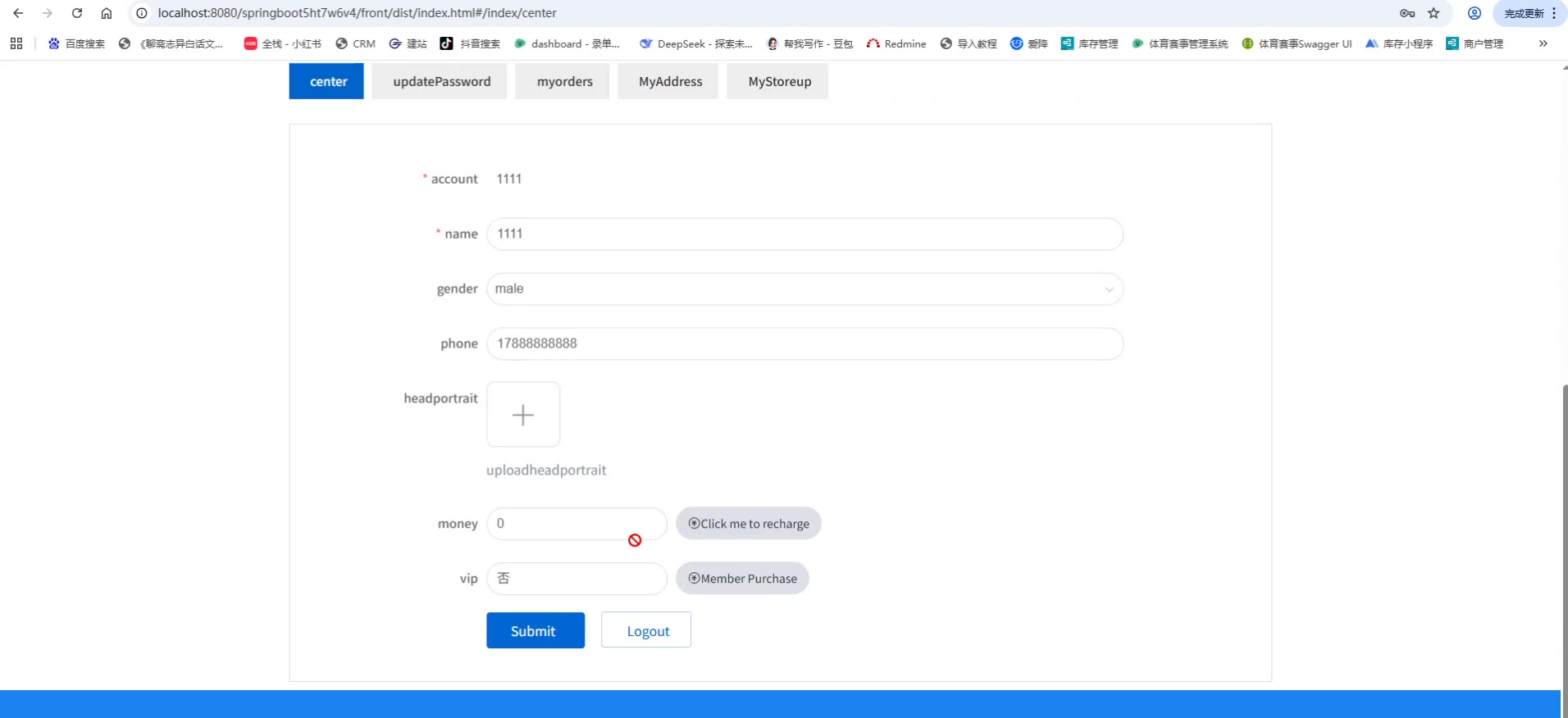1568x718 pixels.
Task: Open the CRM bookmark
Action: (x=355, y=43)
